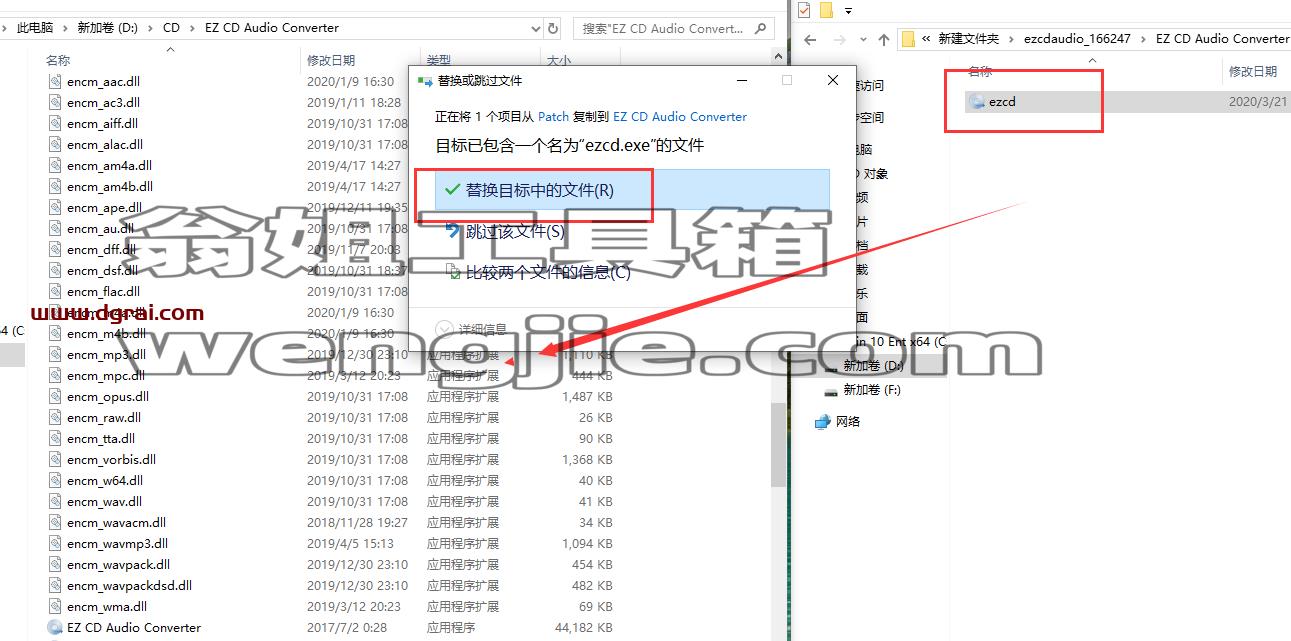Select encm_am4a.dll file icon

coord(54,166)
